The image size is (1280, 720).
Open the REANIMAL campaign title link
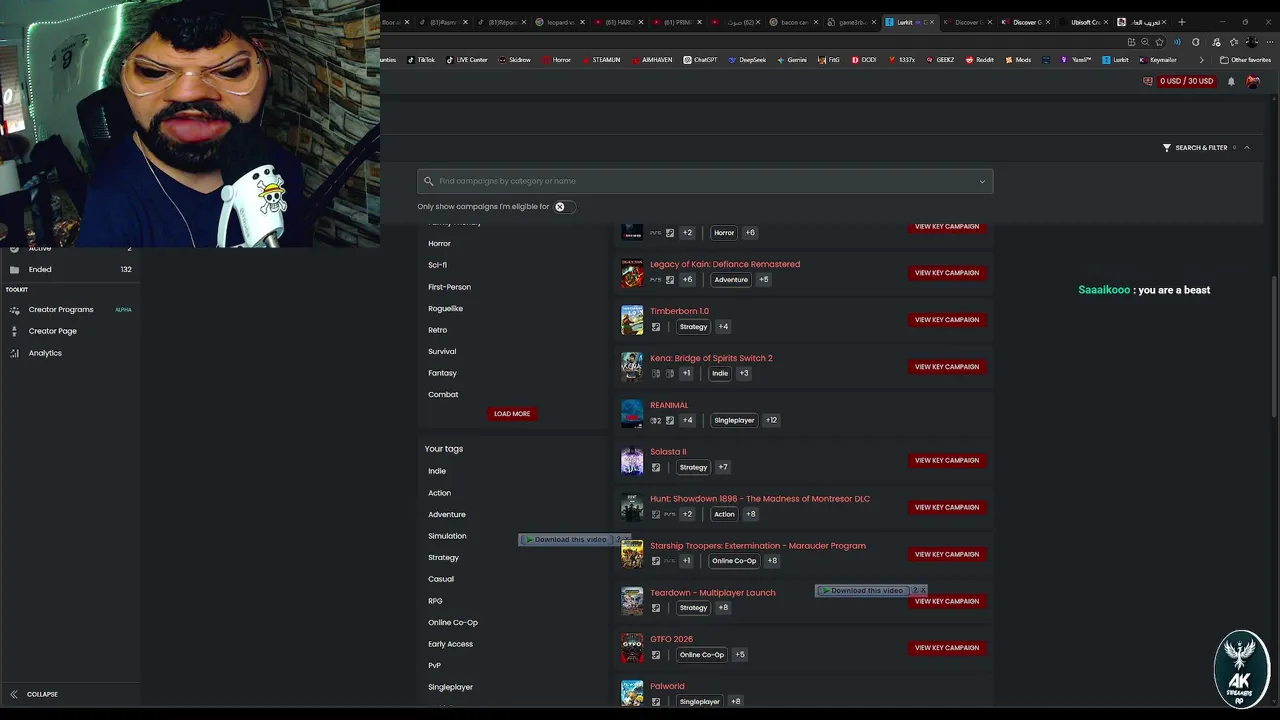coord(669,405)
